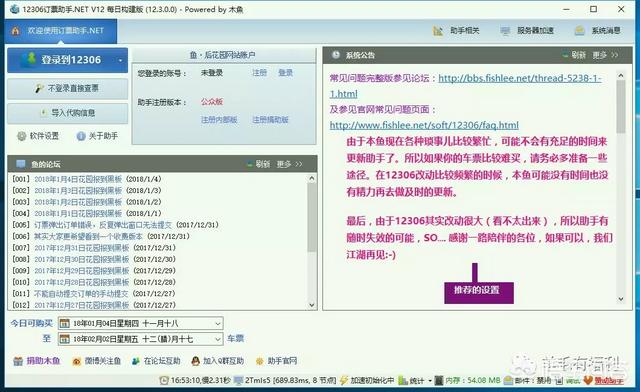Screen dimensions: 640x392
Task: Click the announcement panel scrollbar thumb
Action: click(621, 107)
